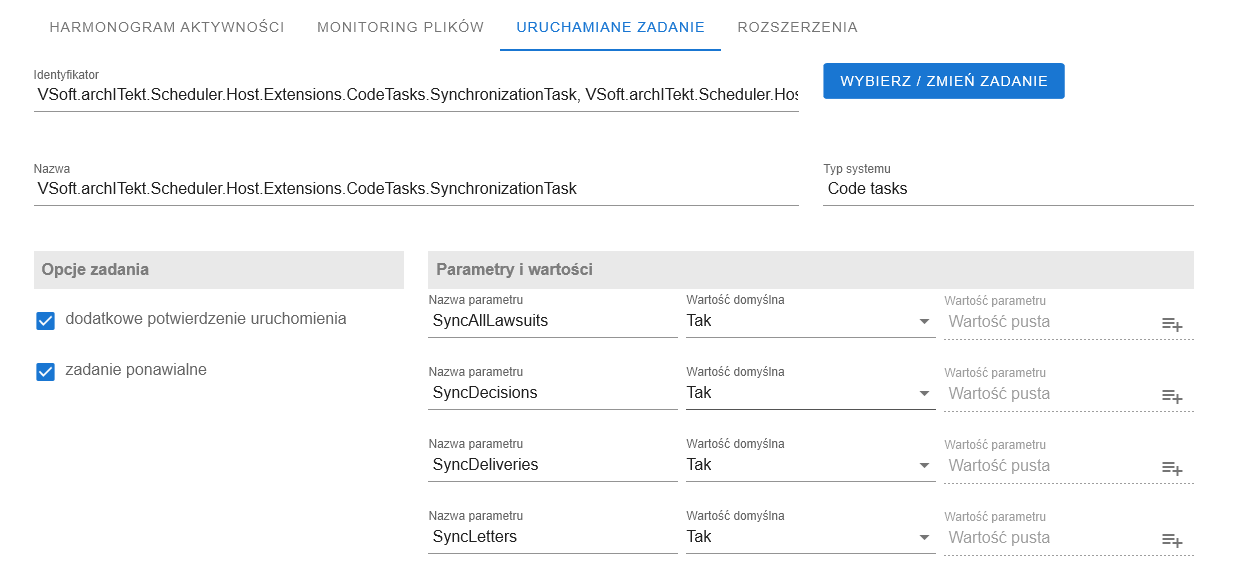
Task: Click the add-value icon in SyncAllLawsuits row
Action: coord(1172,324)
